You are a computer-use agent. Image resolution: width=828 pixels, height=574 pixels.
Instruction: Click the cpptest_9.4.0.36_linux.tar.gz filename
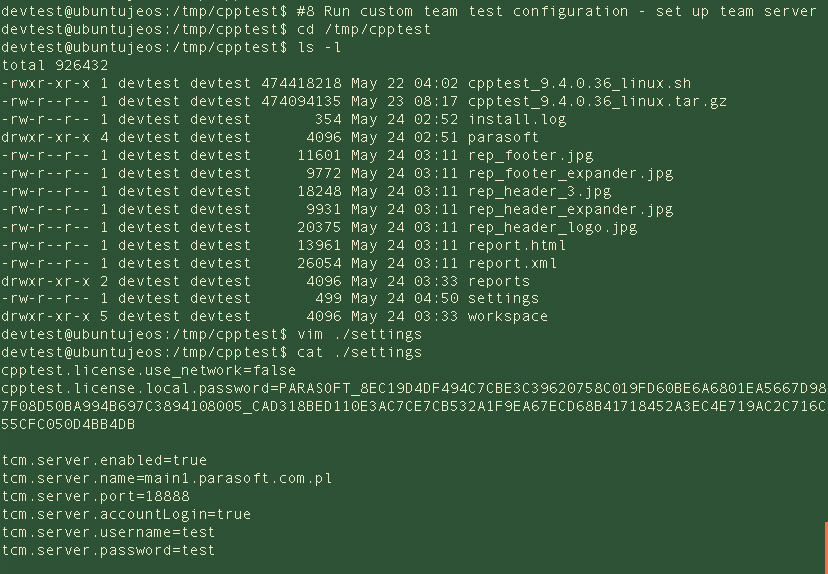click(597, 101)
